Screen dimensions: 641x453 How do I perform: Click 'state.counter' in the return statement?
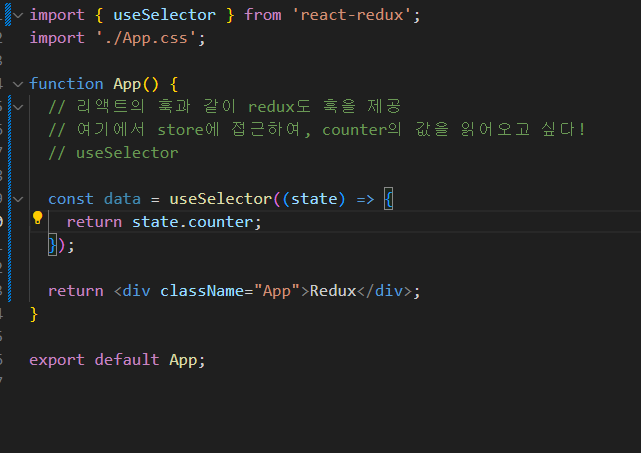pos(192,222)
